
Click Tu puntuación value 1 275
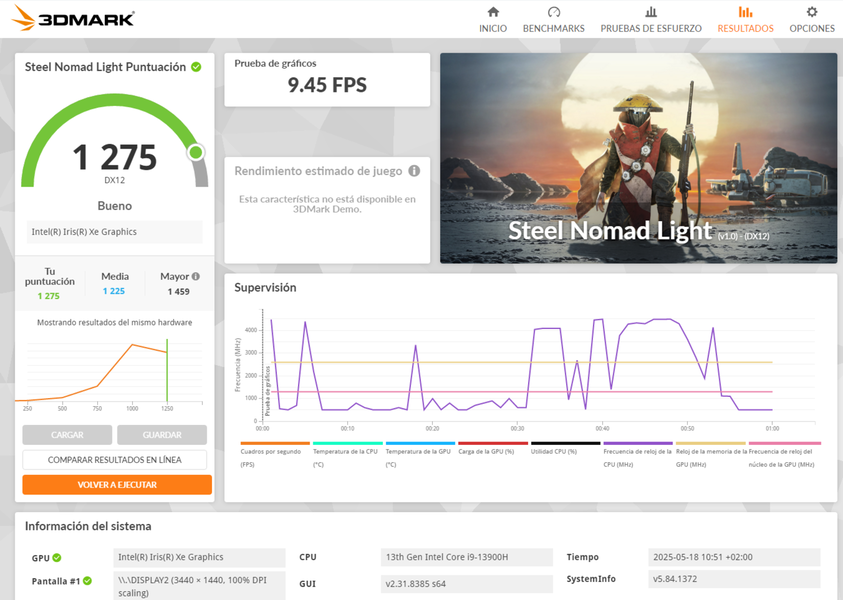pyautogui.click(x=48, y=296)
